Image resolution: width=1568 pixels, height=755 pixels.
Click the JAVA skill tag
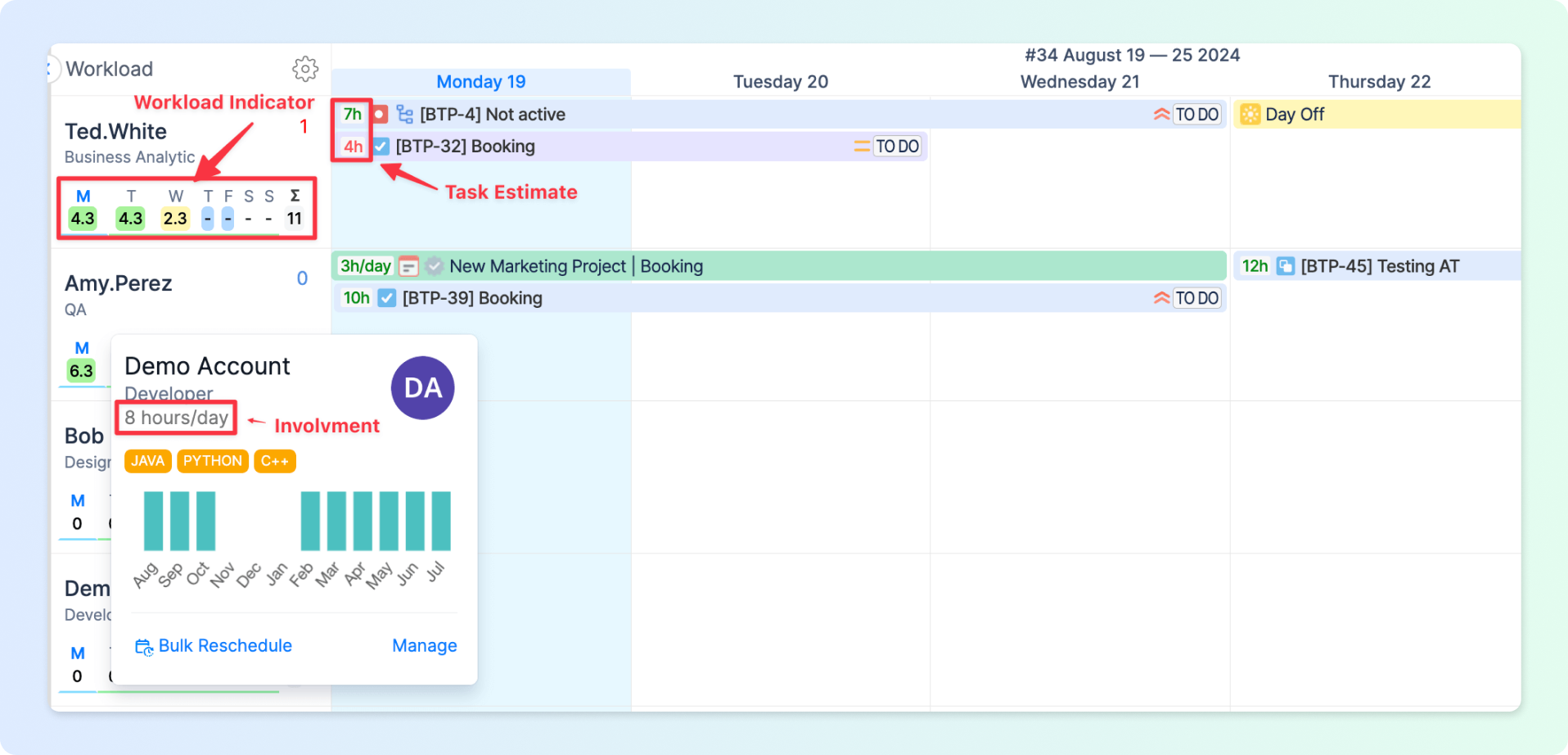(x=147, y=461)
